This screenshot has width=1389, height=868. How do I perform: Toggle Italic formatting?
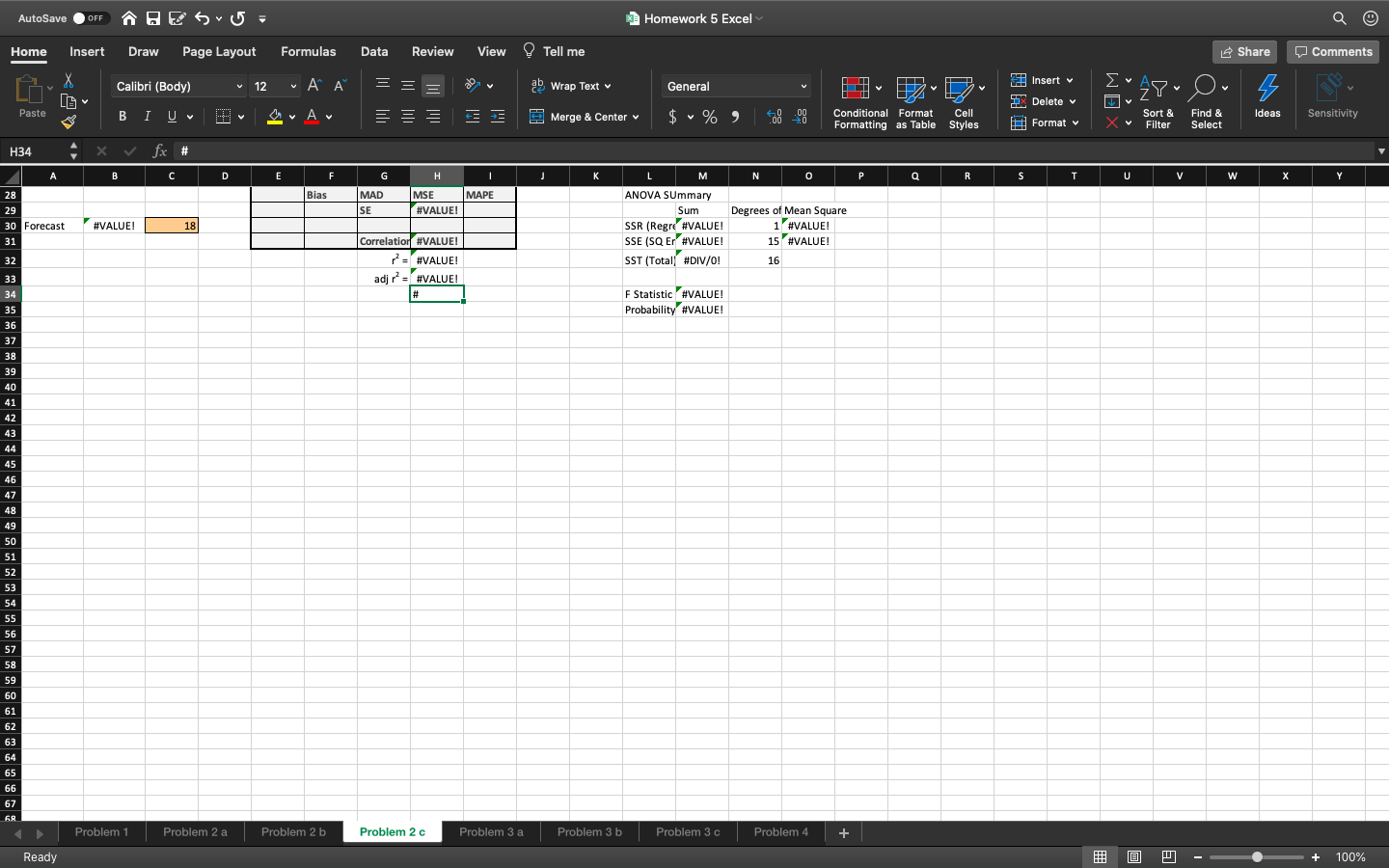point(147,116)
